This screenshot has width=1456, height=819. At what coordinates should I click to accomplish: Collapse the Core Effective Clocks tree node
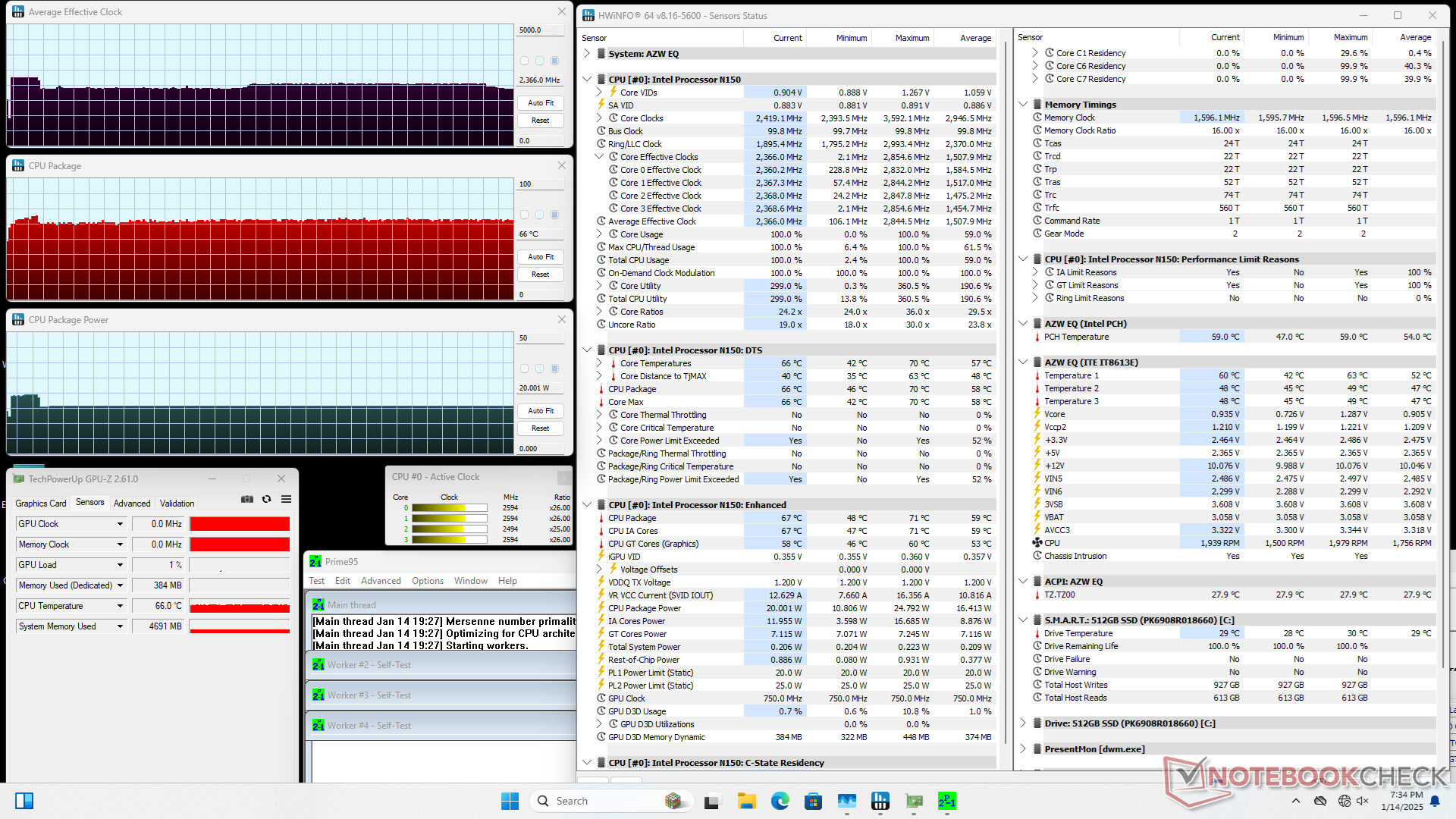point(599,157)
